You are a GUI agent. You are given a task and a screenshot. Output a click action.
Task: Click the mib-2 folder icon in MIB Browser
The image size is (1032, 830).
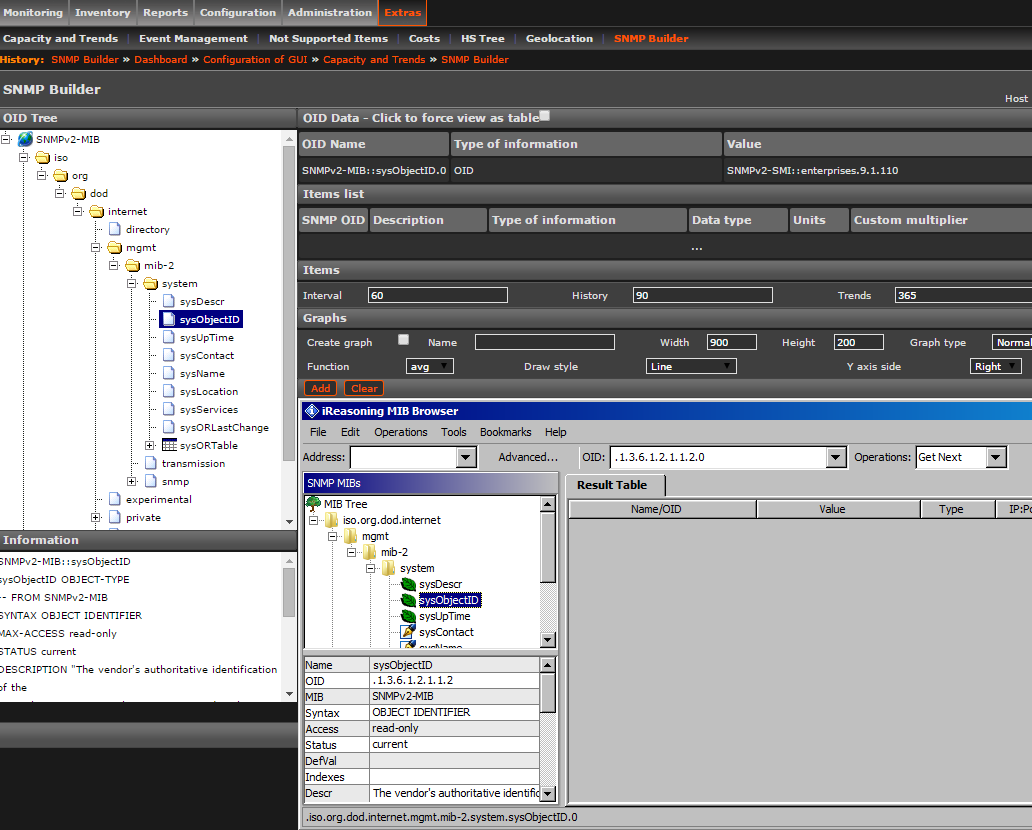(369, 552)
